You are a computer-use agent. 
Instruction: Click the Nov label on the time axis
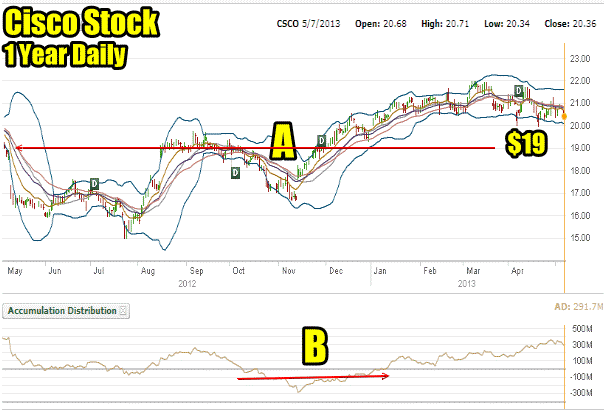pyautogui.click(x=289, y=271)
